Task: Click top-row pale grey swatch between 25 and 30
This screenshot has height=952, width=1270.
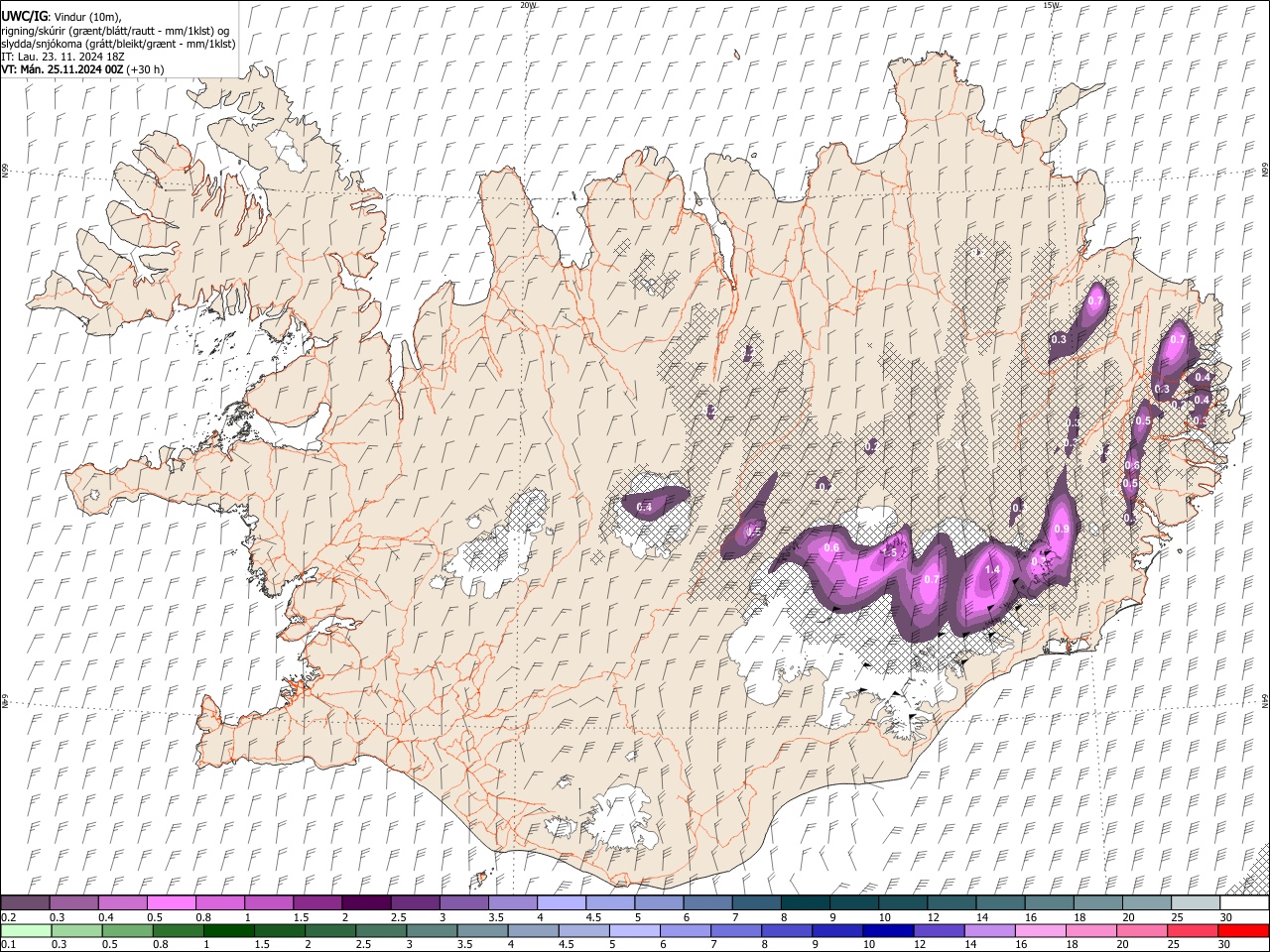Action: coord(1195,903)
